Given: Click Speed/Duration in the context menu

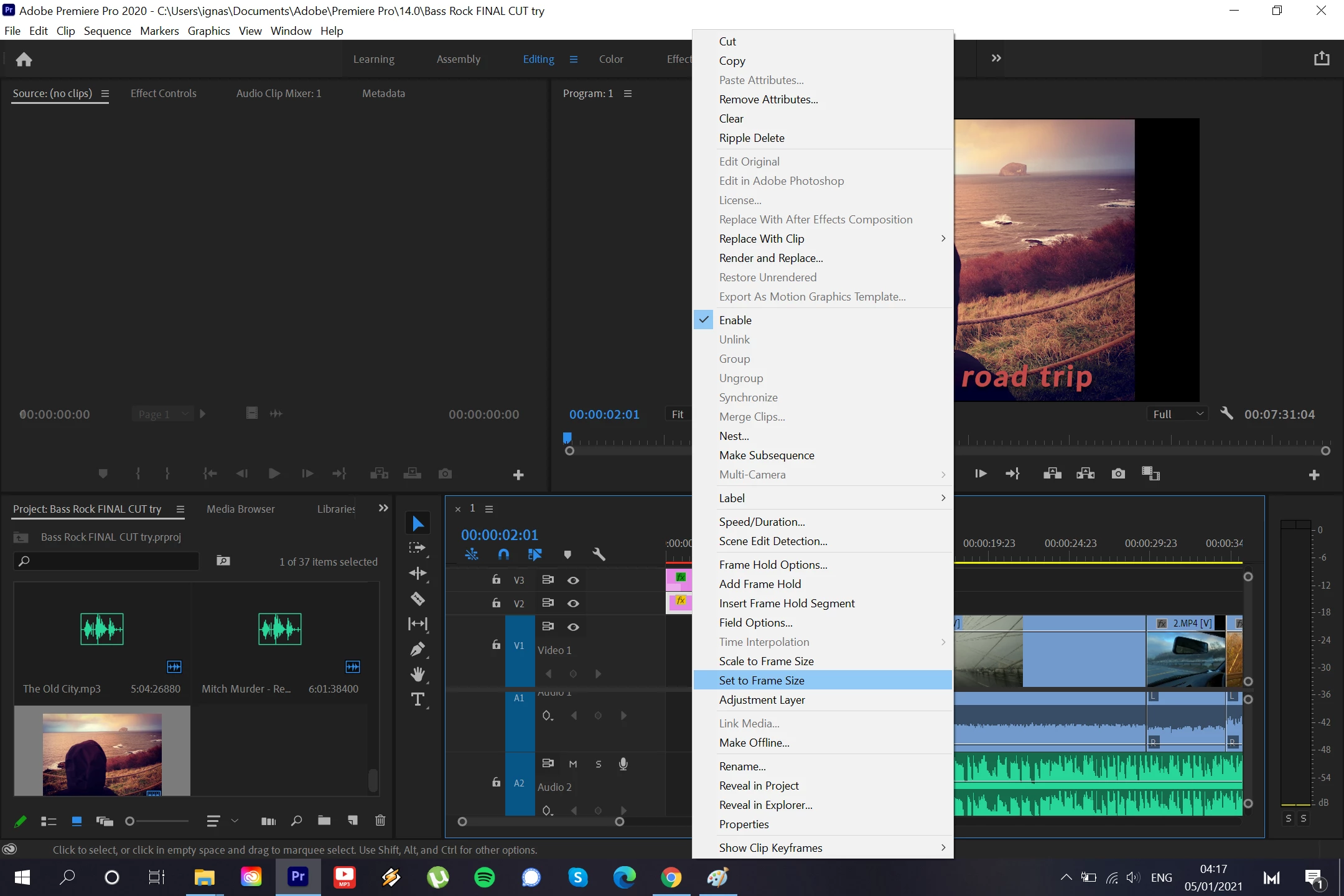Looking at the screenshot, I should 762,521.
